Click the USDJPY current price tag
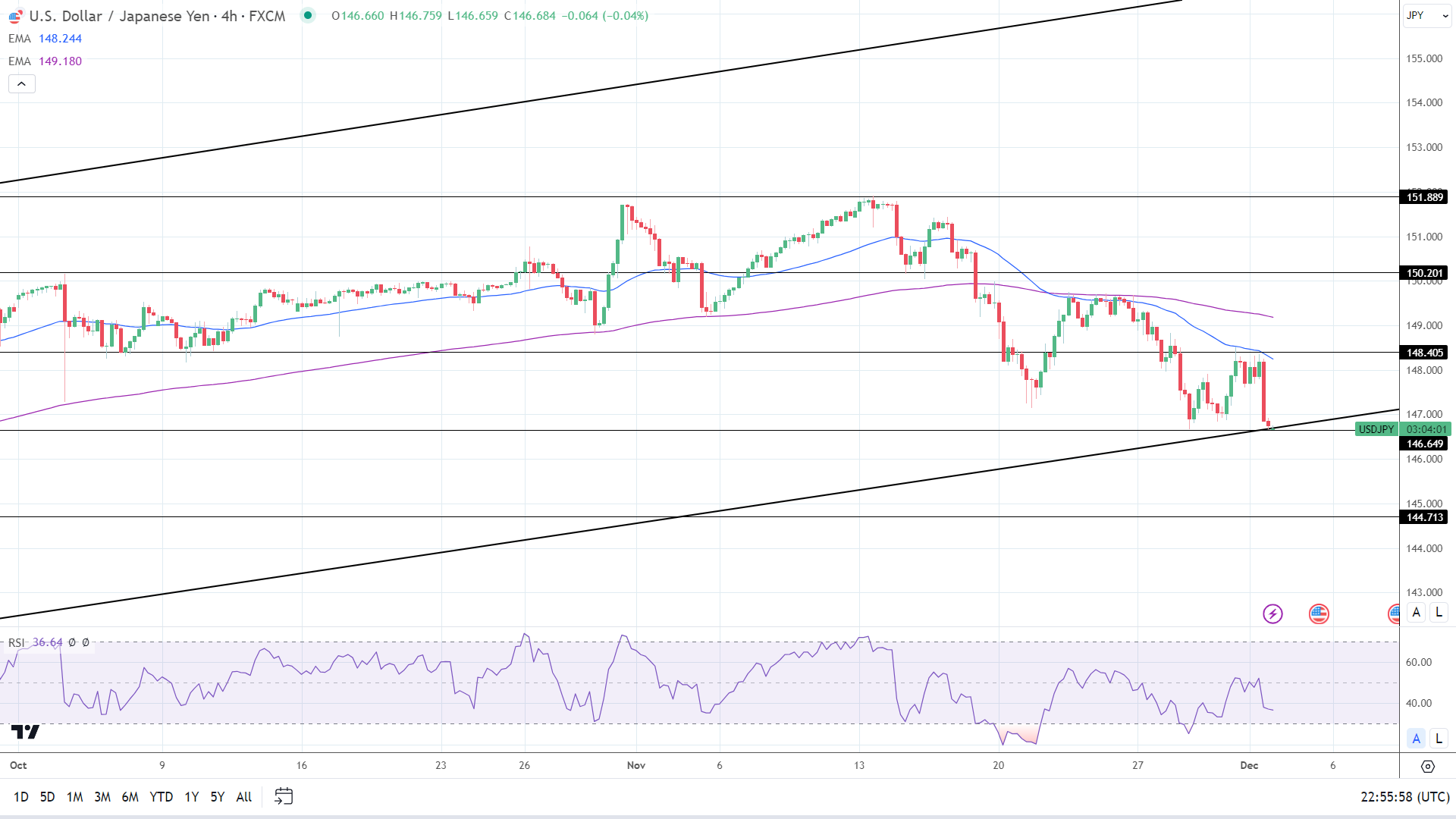The width and height of the screenshot is (1456, 819). coord(1376,429)
